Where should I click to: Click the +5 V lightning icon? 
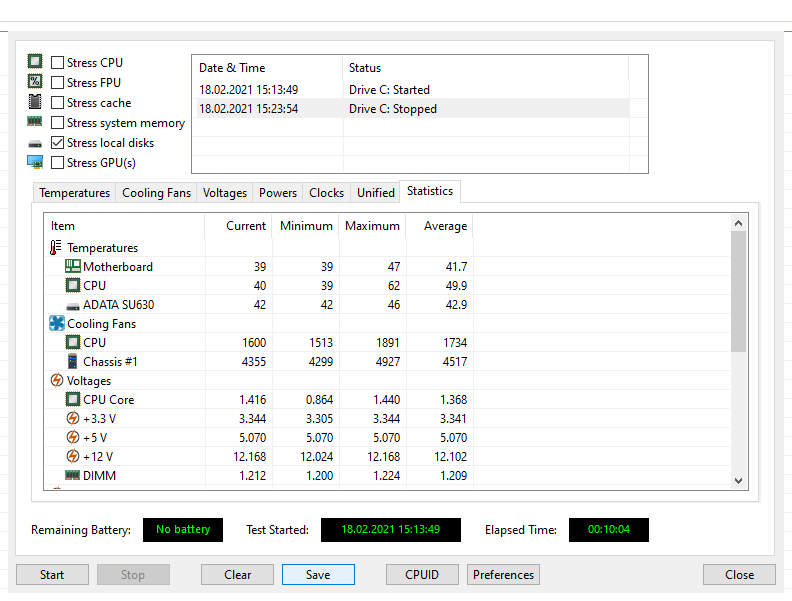73,437
